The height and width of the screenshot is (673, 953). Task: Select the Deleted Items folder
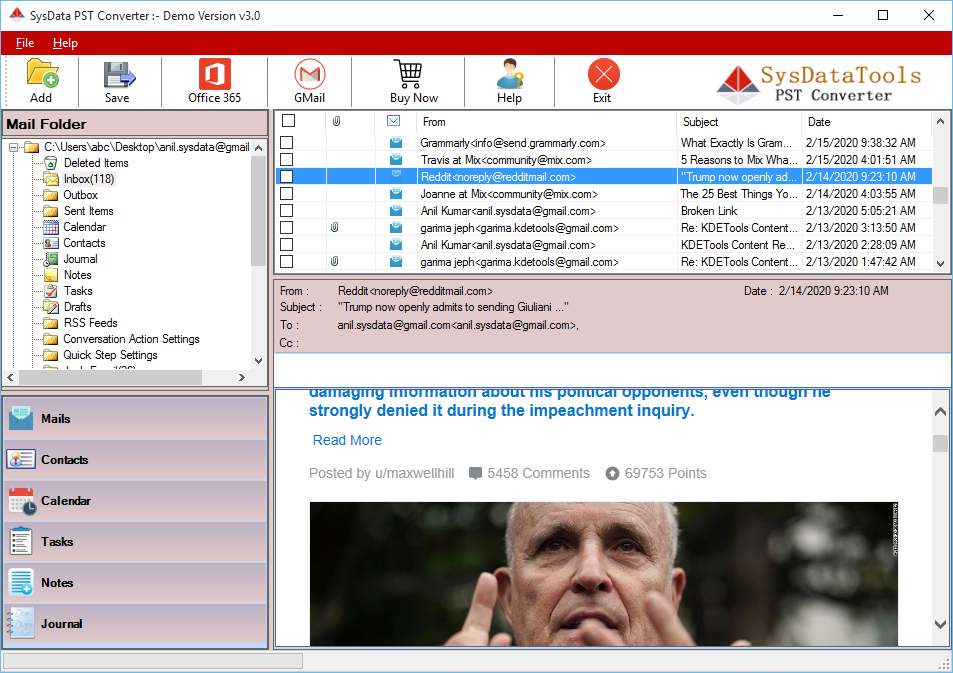(96, 163)
